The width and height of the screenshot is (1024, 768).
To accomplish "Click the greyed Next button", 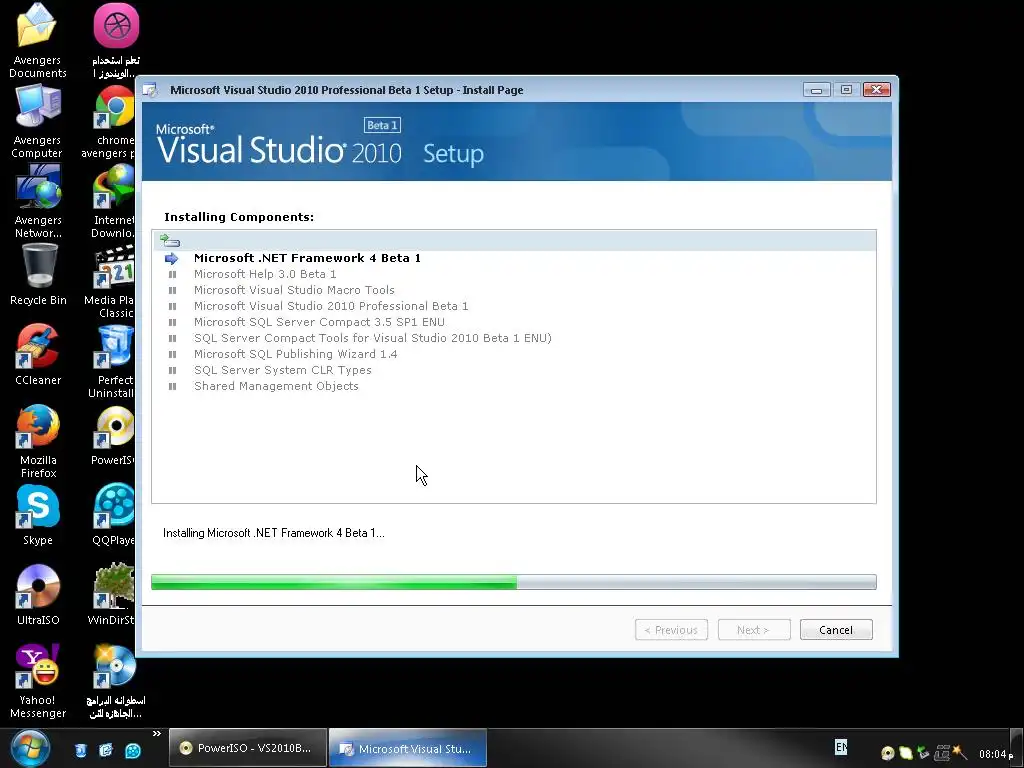I will point(754,630).
